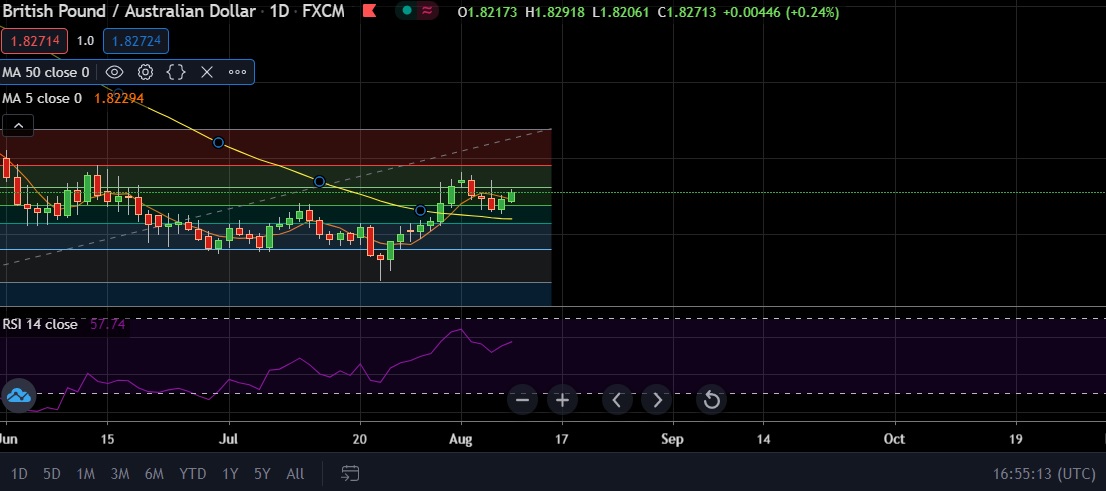Click the close price C1.82713
1106x491 pixels.
(687, 12)
